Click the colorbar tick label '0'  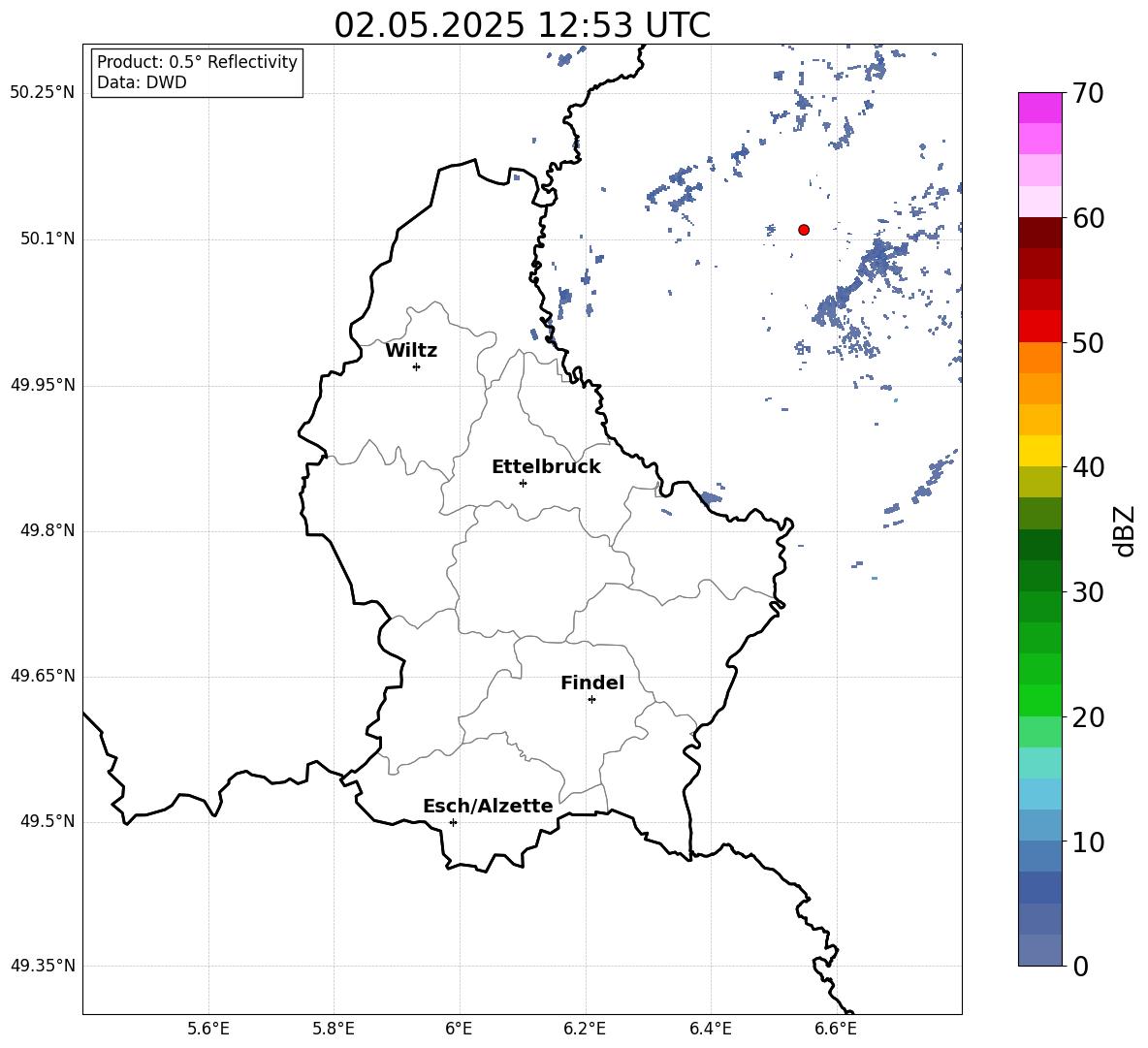click(x=1081, y=967)
